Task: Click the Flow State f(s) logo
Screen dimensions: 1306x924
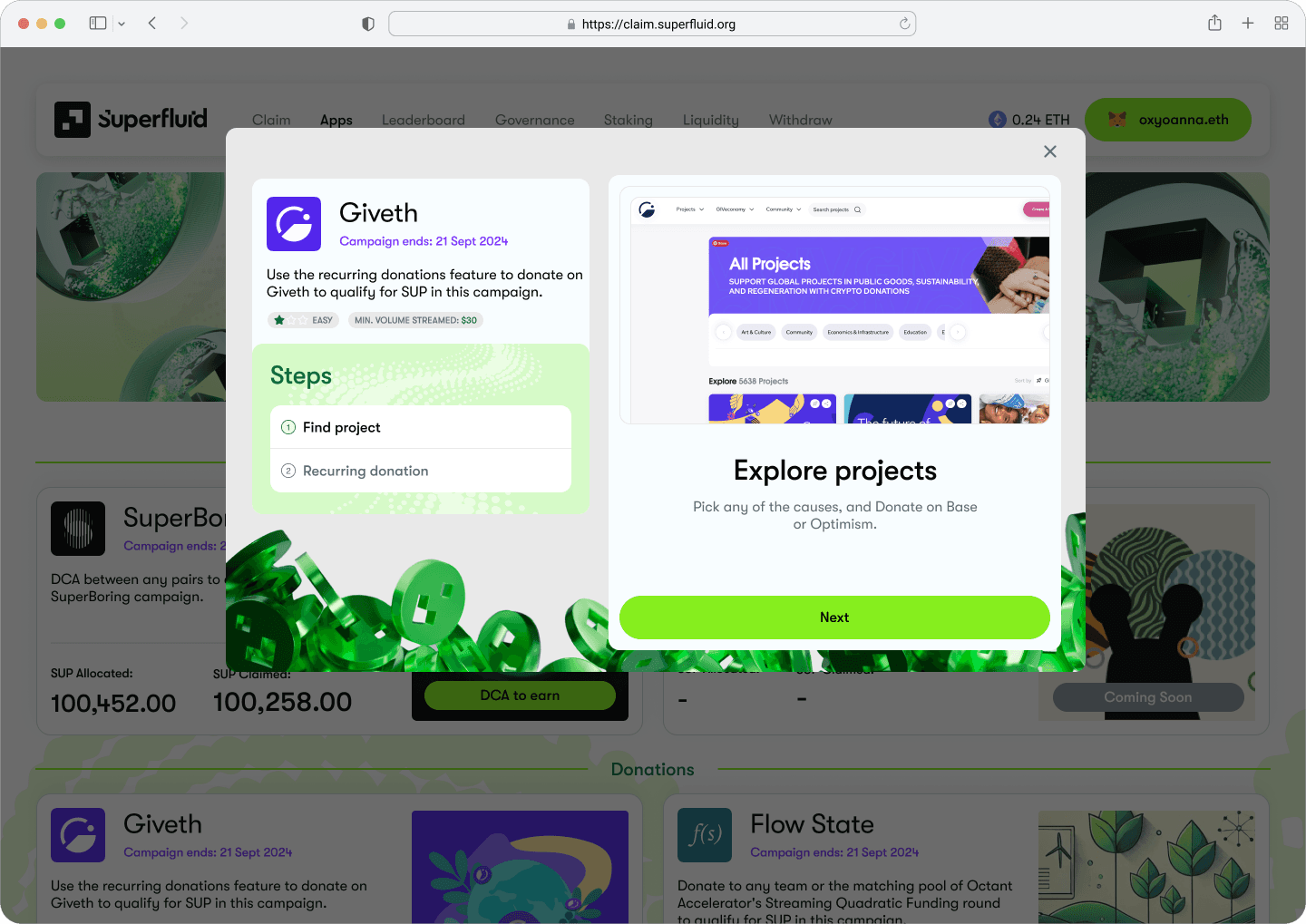Action: point(705,835)
